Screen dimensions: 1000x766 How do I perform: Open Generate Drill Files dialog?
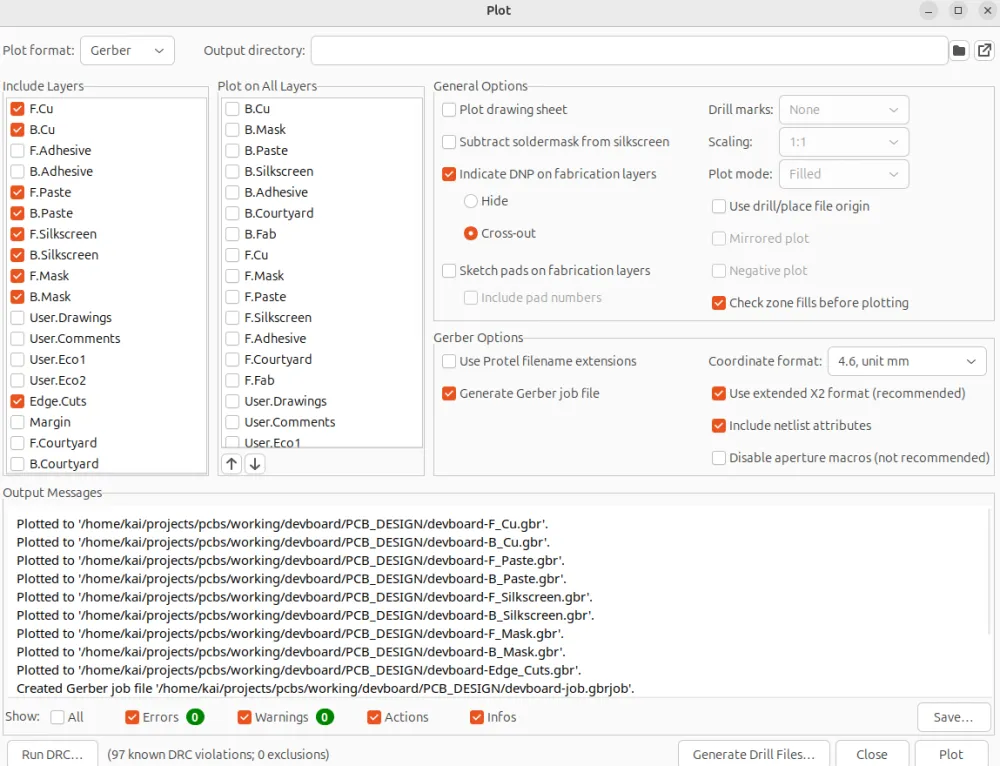pos(754,754)
